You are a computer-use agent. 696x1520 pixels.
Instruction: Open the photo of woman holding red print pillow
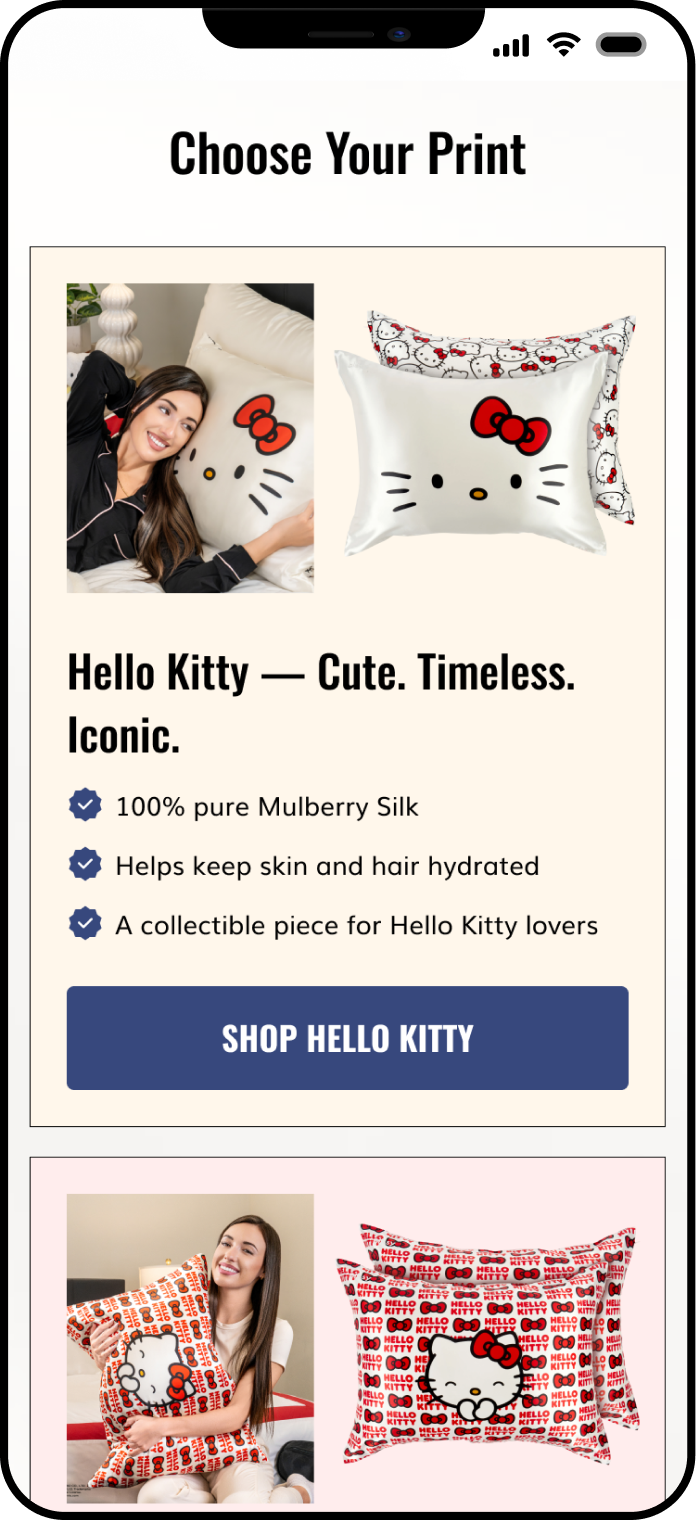(x=190, y=1348)
